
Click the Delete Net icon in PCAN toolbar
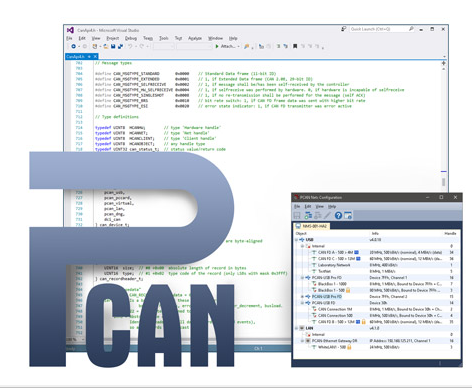318,215
